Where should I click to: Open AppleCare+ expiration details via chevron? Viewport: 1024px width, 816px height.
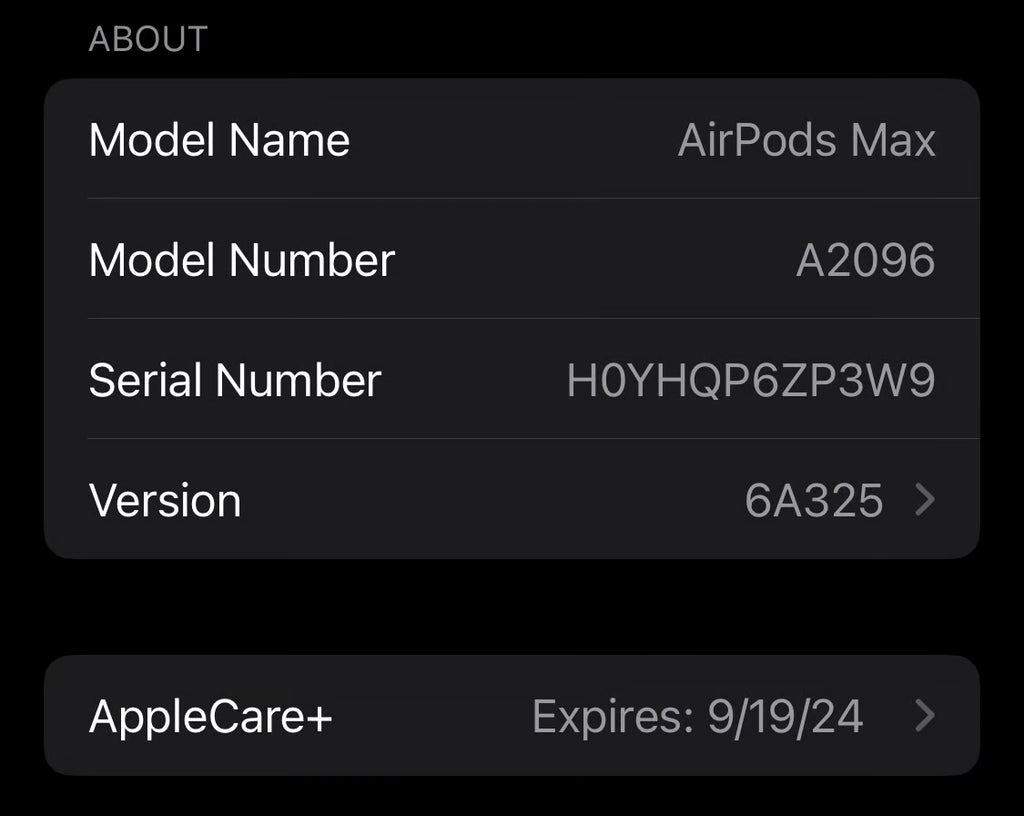[x=927, y=715]
